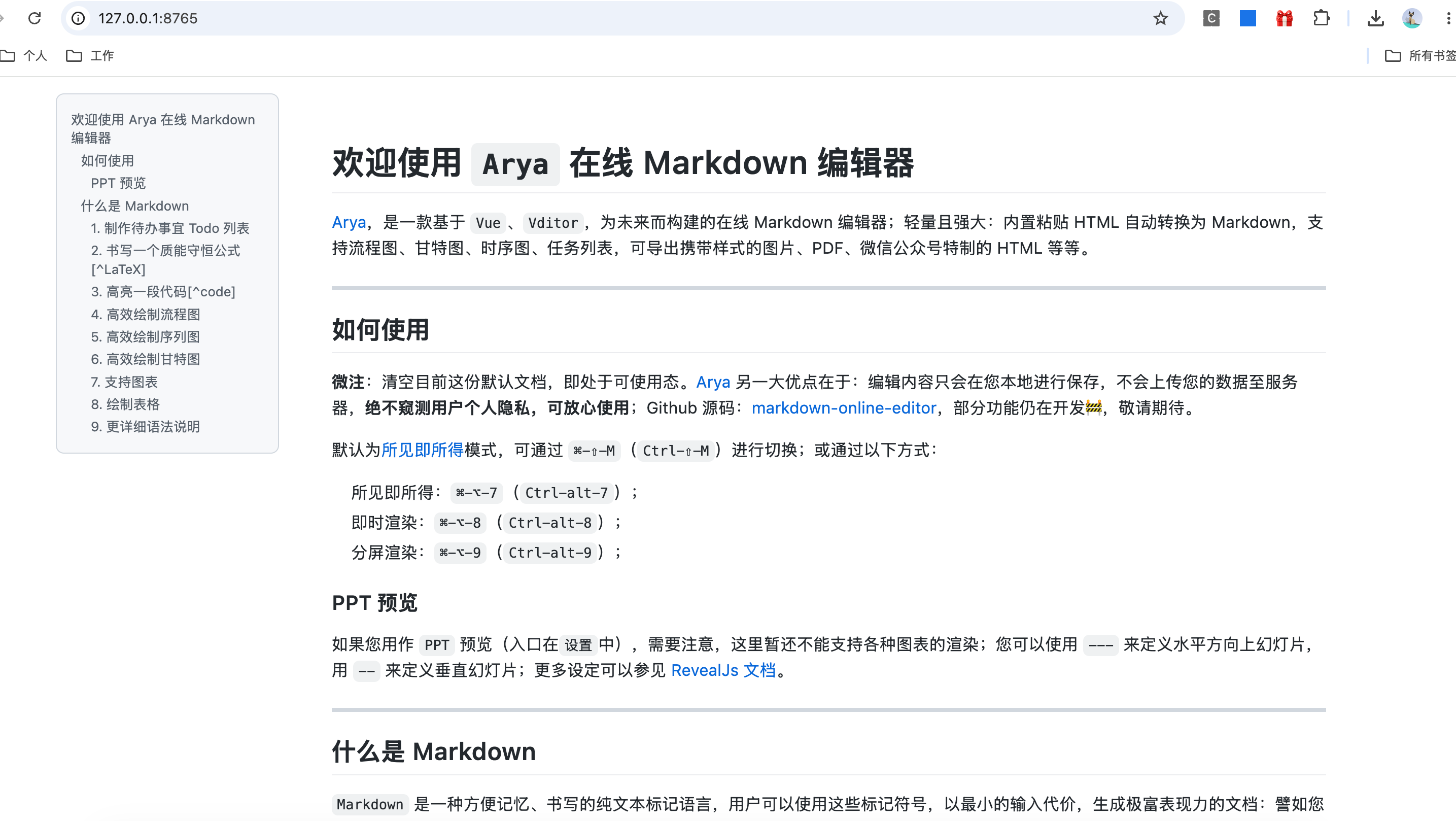This screenshot has width=1456, height=821.
Task: Go to 什么是 Markdown in the outline
Action: click(134, 206)
